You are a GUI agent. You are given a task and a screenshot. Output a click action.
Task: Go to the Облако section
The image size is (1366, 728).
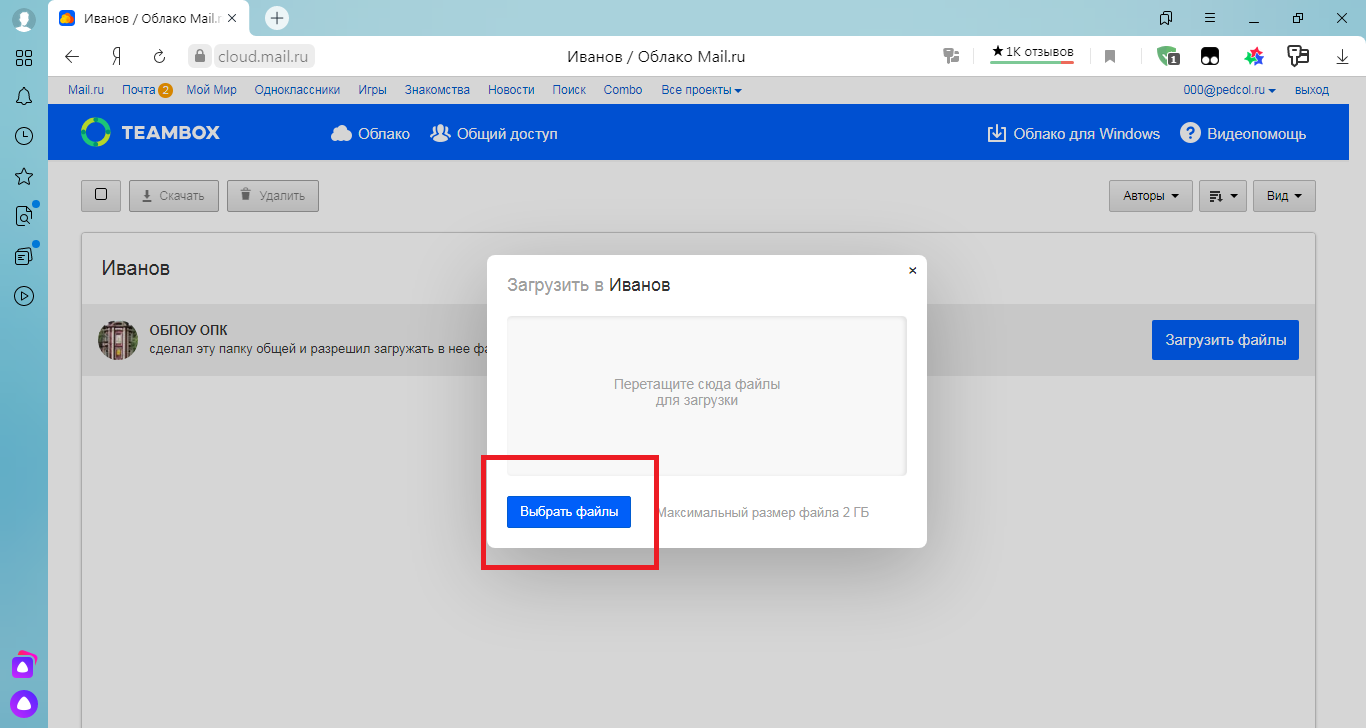click(370, 133)
